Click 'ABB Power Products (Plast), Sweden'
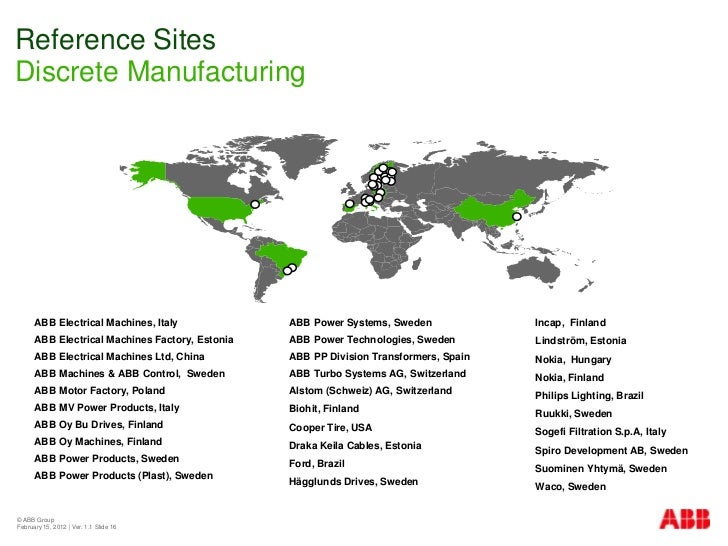 (124, 476)
